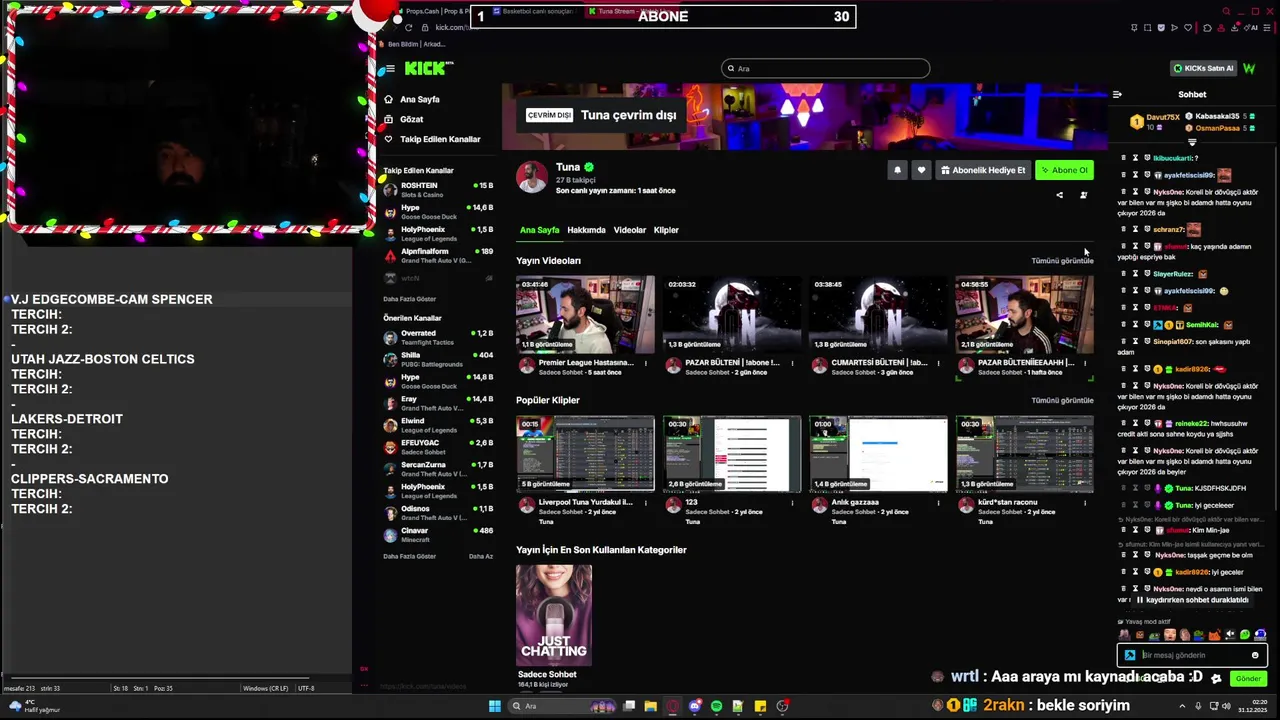Open Ana Sayfa in Kick sidebar
This screenshot has width=1280, height=720.
tap(419, 99)
